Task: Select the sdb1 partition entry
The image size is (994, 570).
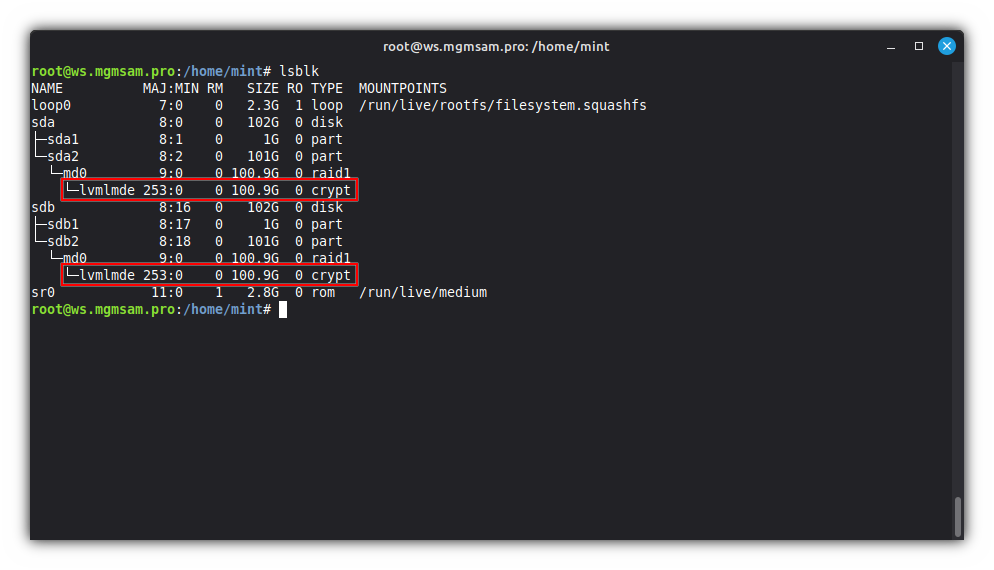Action: pyautogui.click(x=62, y=224)
